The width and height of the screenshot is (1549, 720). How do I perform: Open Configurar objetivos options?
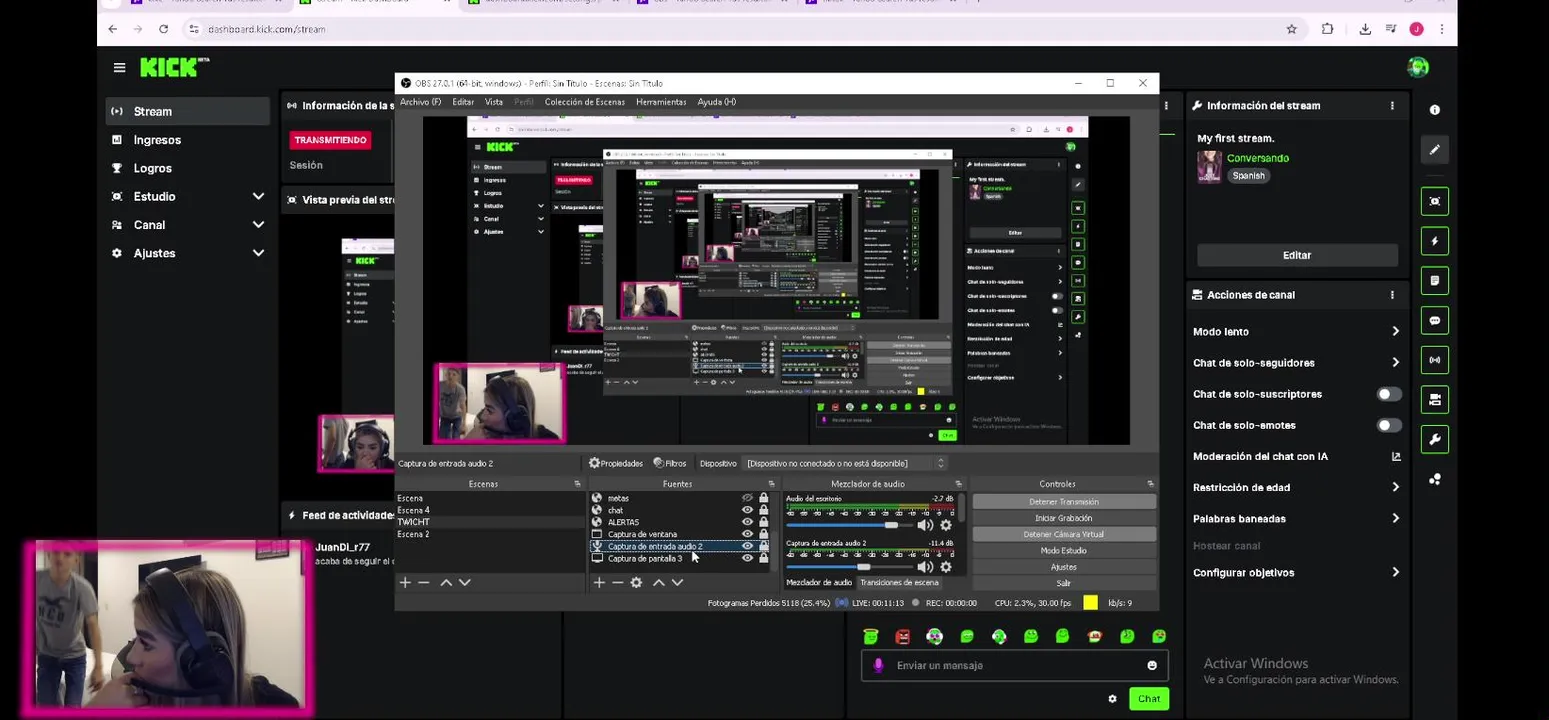(x=1296, y=573)
